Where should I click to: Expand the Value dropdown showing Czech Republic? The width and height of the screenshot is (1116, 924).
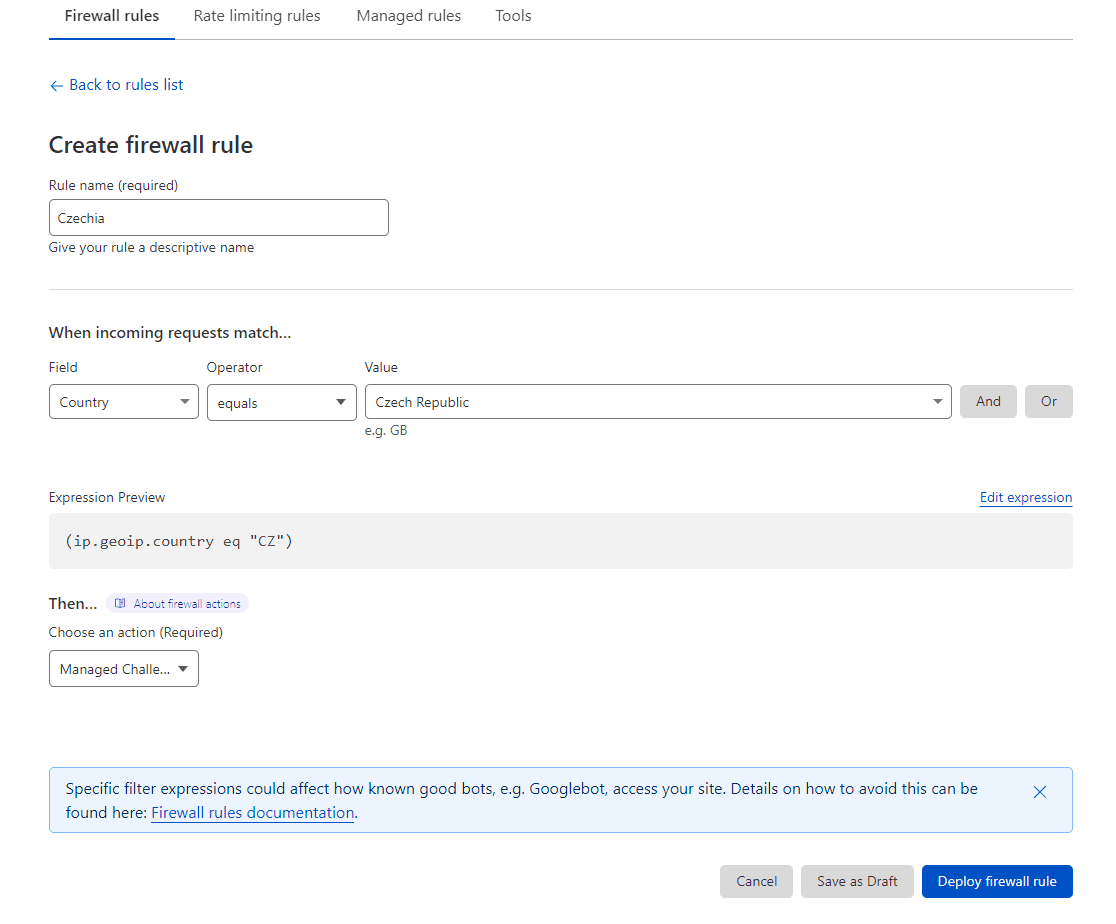[657, 402]
